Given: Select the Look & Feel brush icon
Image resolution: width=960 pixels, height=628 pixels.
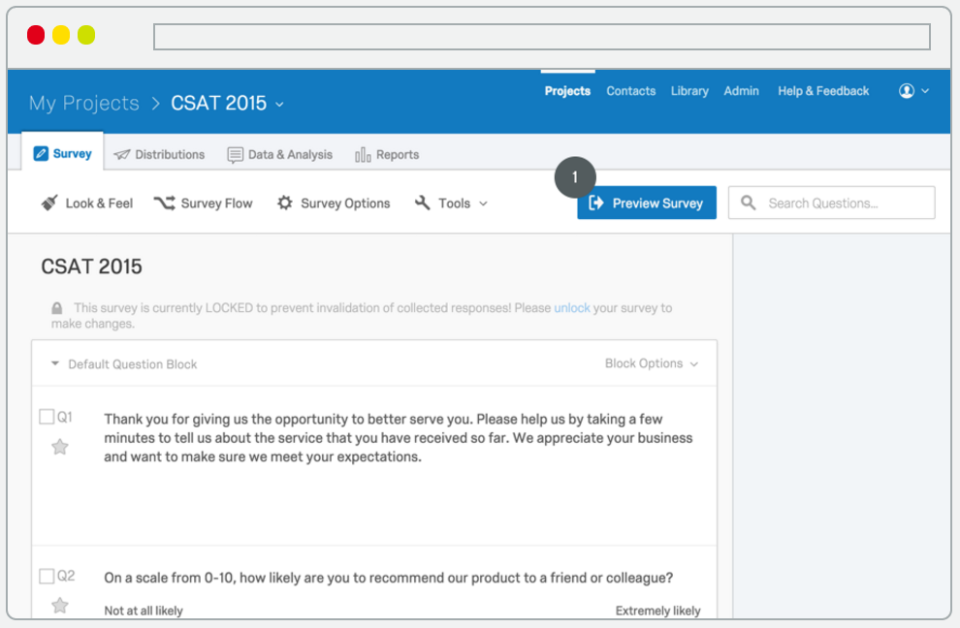Looking at the screenshot, I should coord(50,203).
